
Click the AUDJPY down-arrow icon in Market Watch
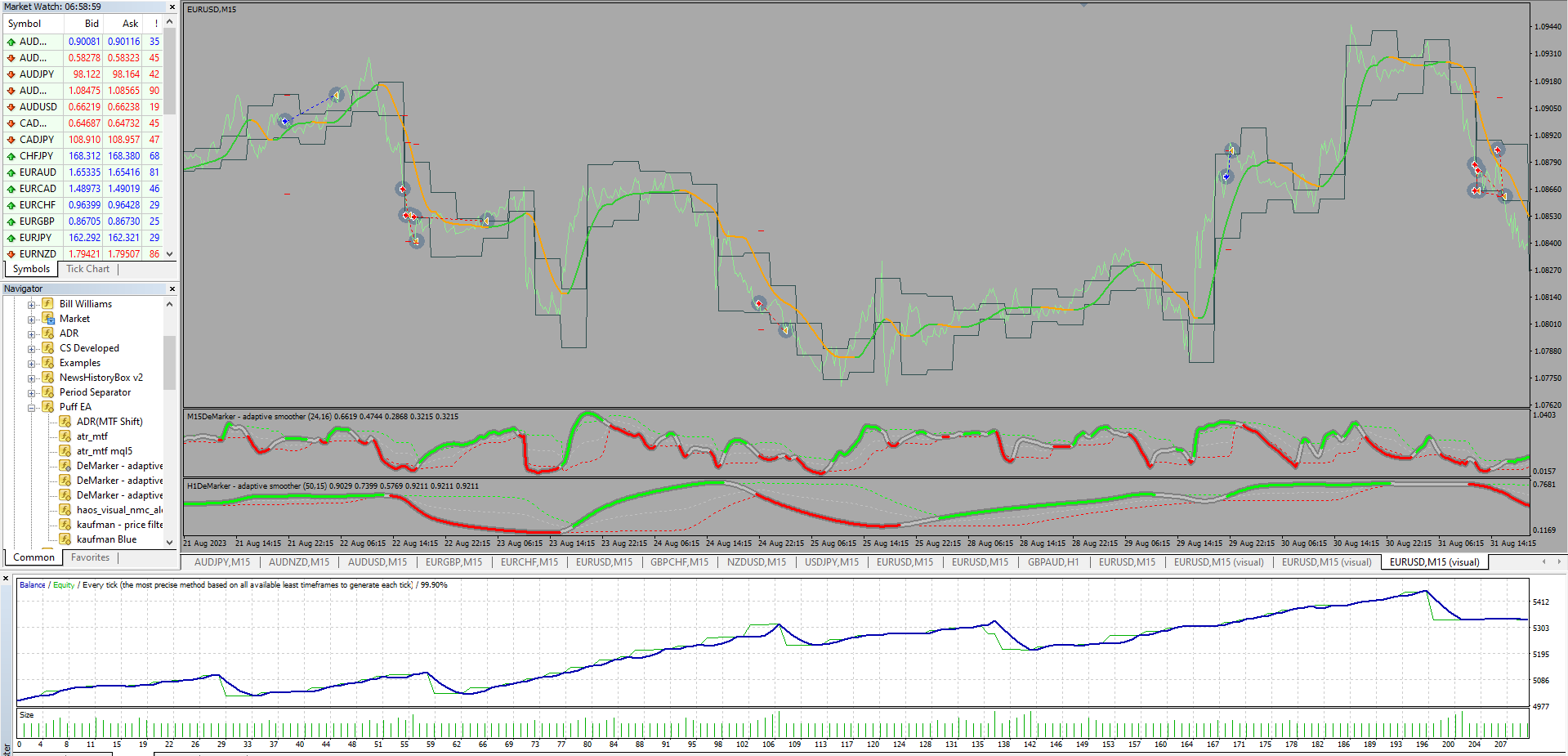(x=11, y=74)
